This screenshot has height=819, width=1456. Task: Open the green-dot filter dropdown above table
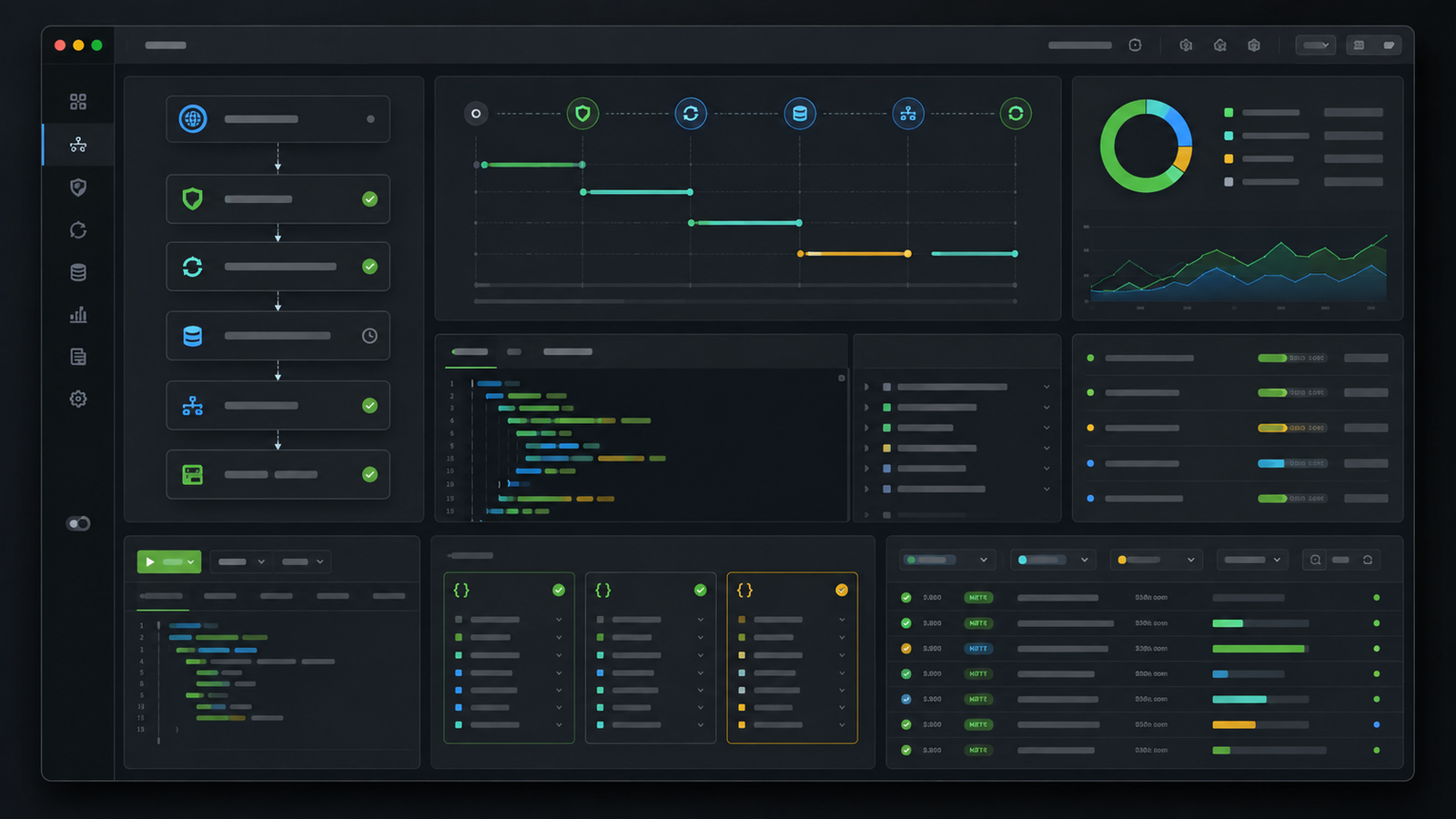pyautogui.click(x=947, y=560)
